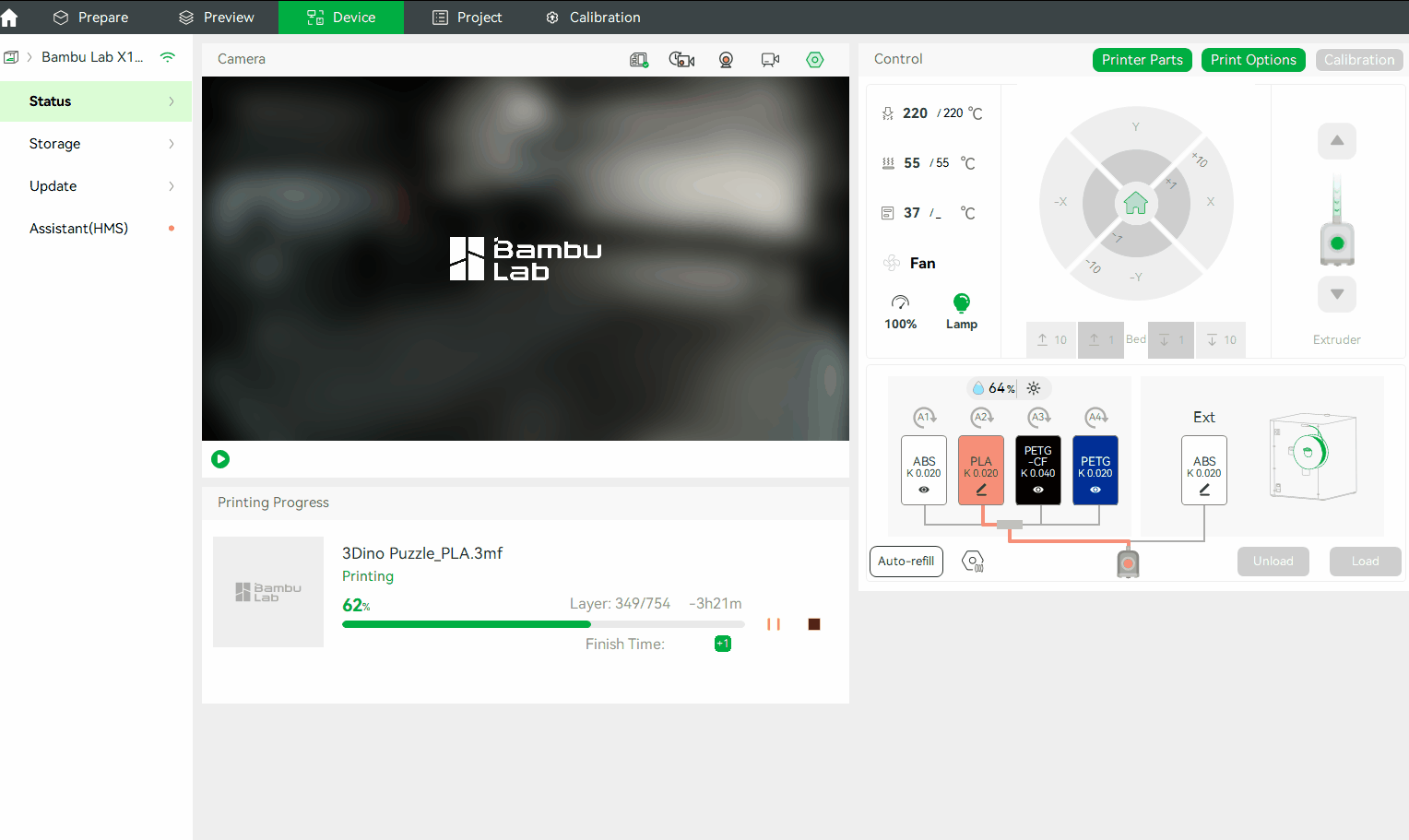Click the Wi-Fi signal icon
Image resolution: width=1409 pixels, height=840 pixels.
coord(168,57)
